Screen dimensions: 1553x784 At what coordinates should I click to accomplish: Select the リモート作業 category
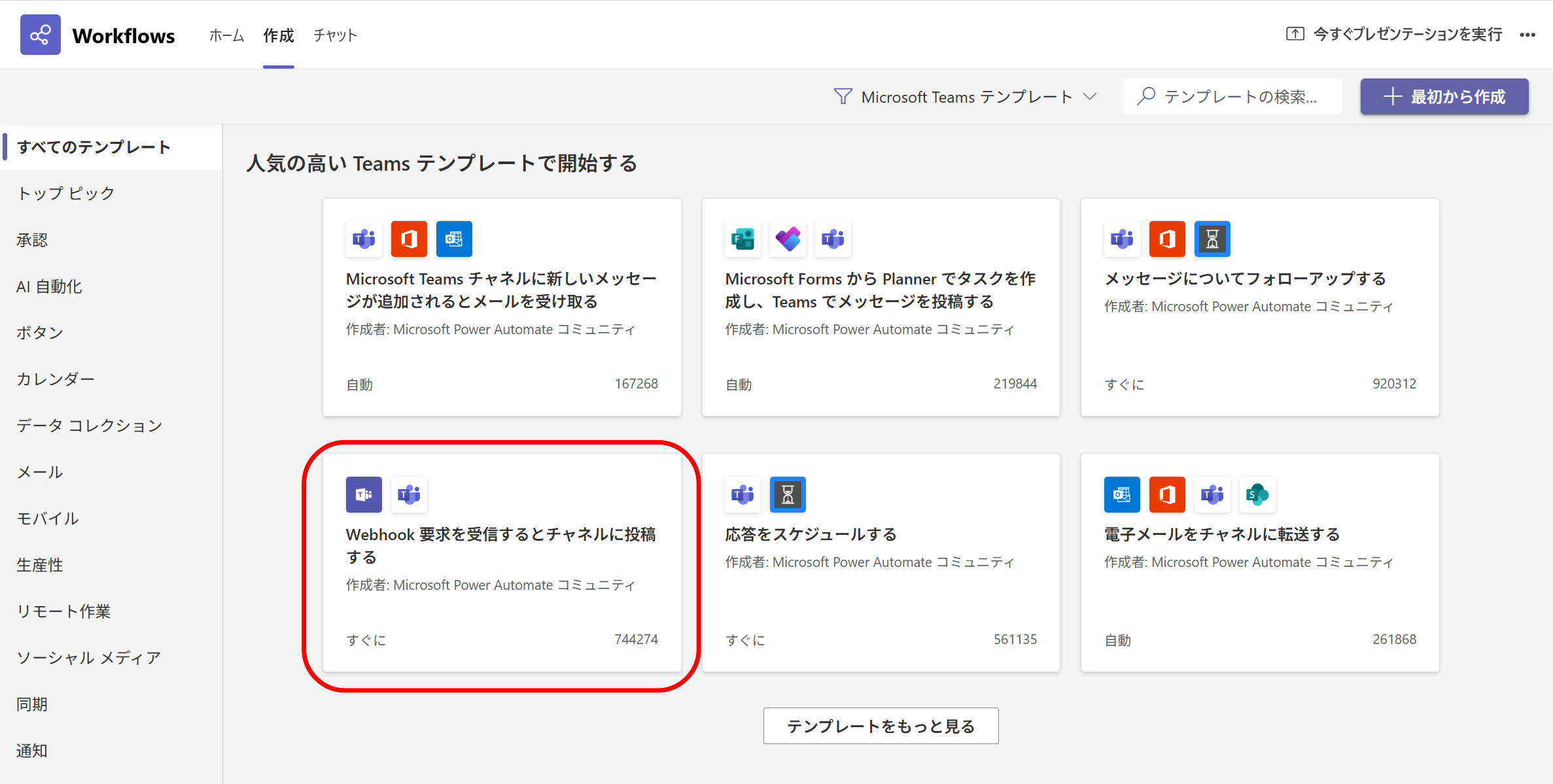(x=111, y=611)
